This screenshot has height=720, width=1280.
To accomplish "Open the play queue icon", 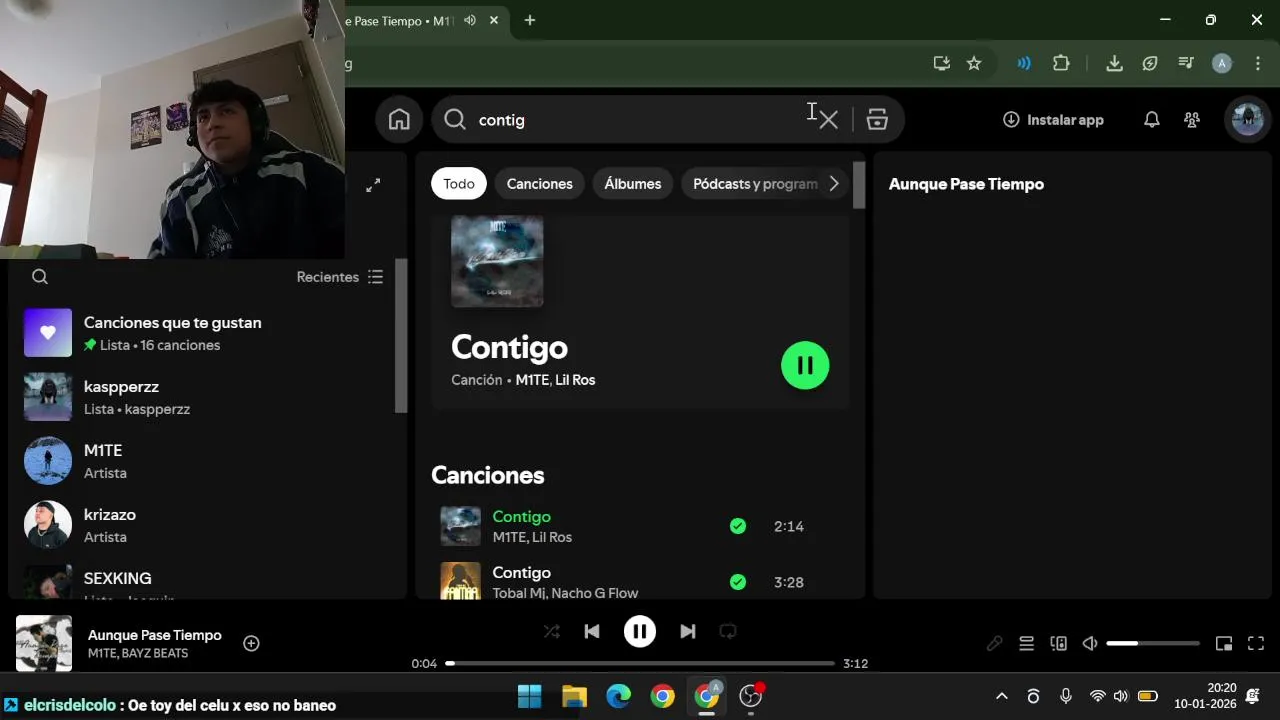I will click(1026, 644).
